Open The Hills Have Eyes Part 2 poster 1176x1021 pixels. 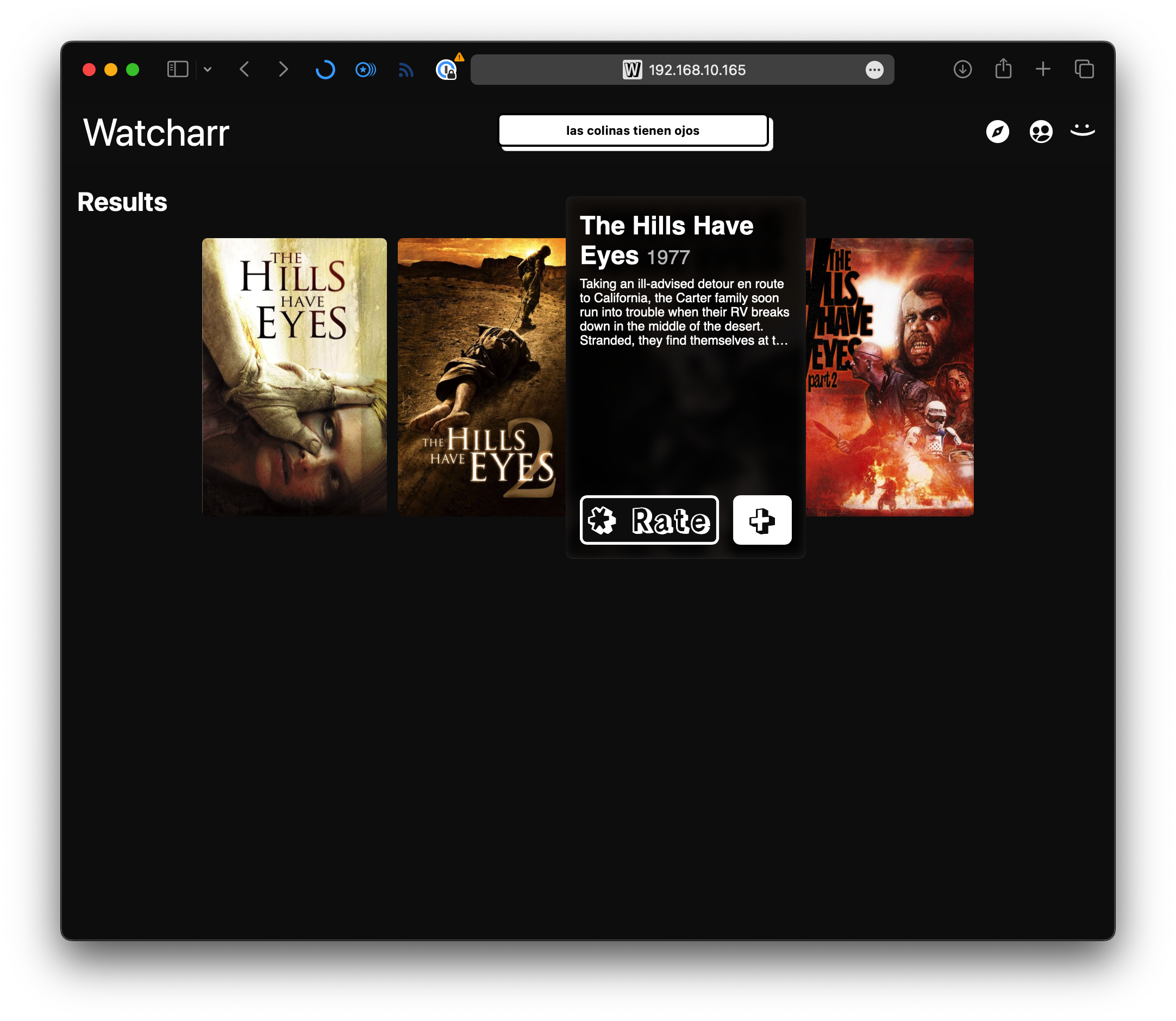pyautogui.click(x=890, y=377)
